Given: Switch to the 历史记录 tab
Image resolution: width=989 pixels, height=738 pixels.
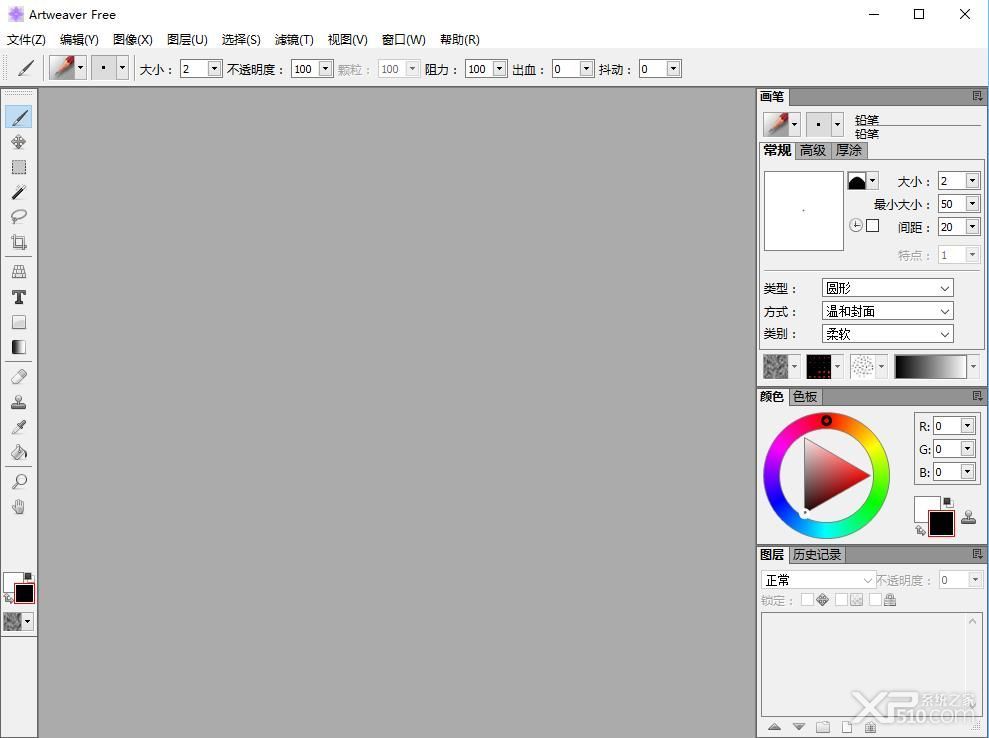Looking at the screenshot, I should tap(817, 554).
